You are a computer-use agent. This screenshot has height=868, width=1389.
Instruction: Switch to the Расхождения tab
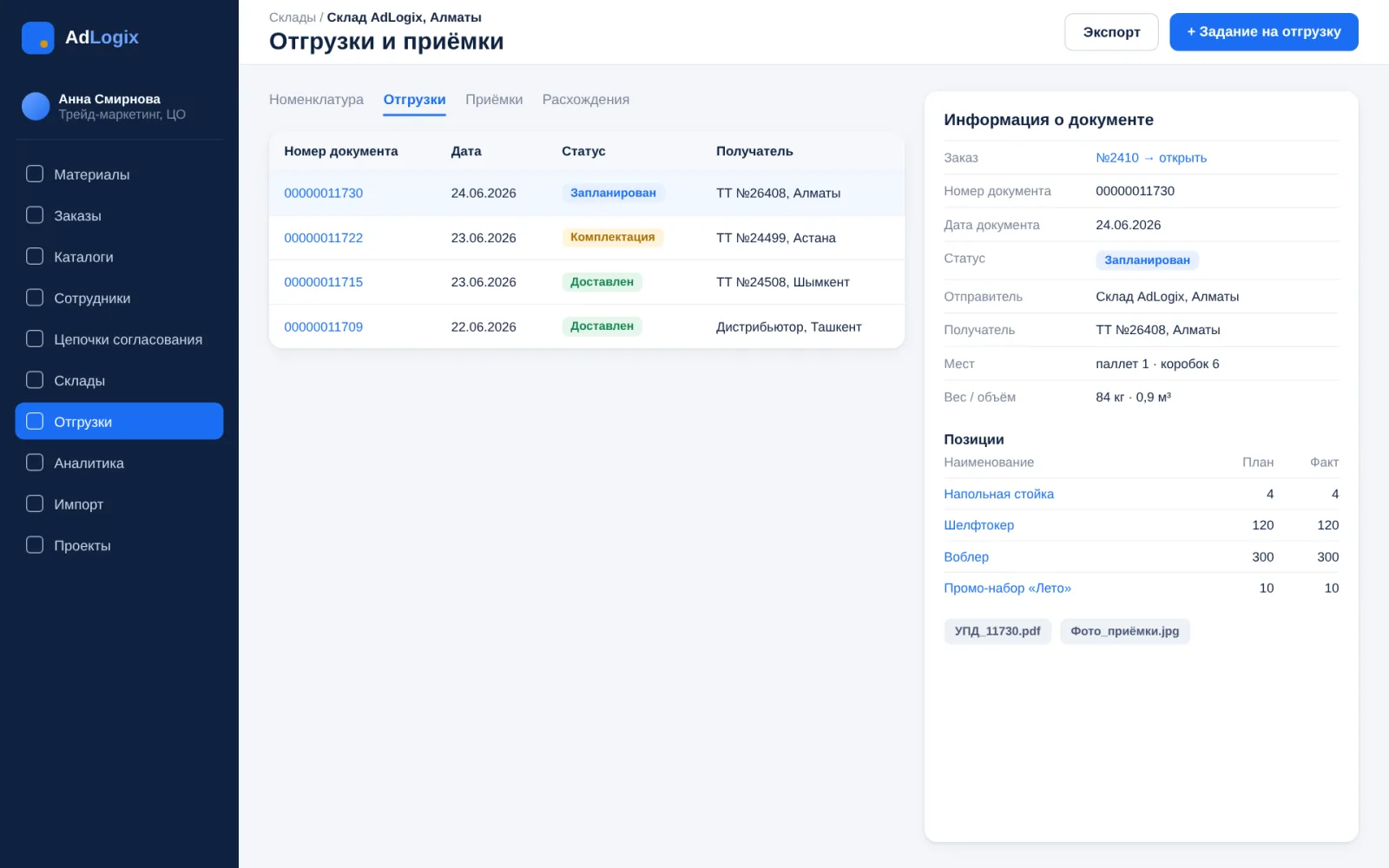pos(586,100)
